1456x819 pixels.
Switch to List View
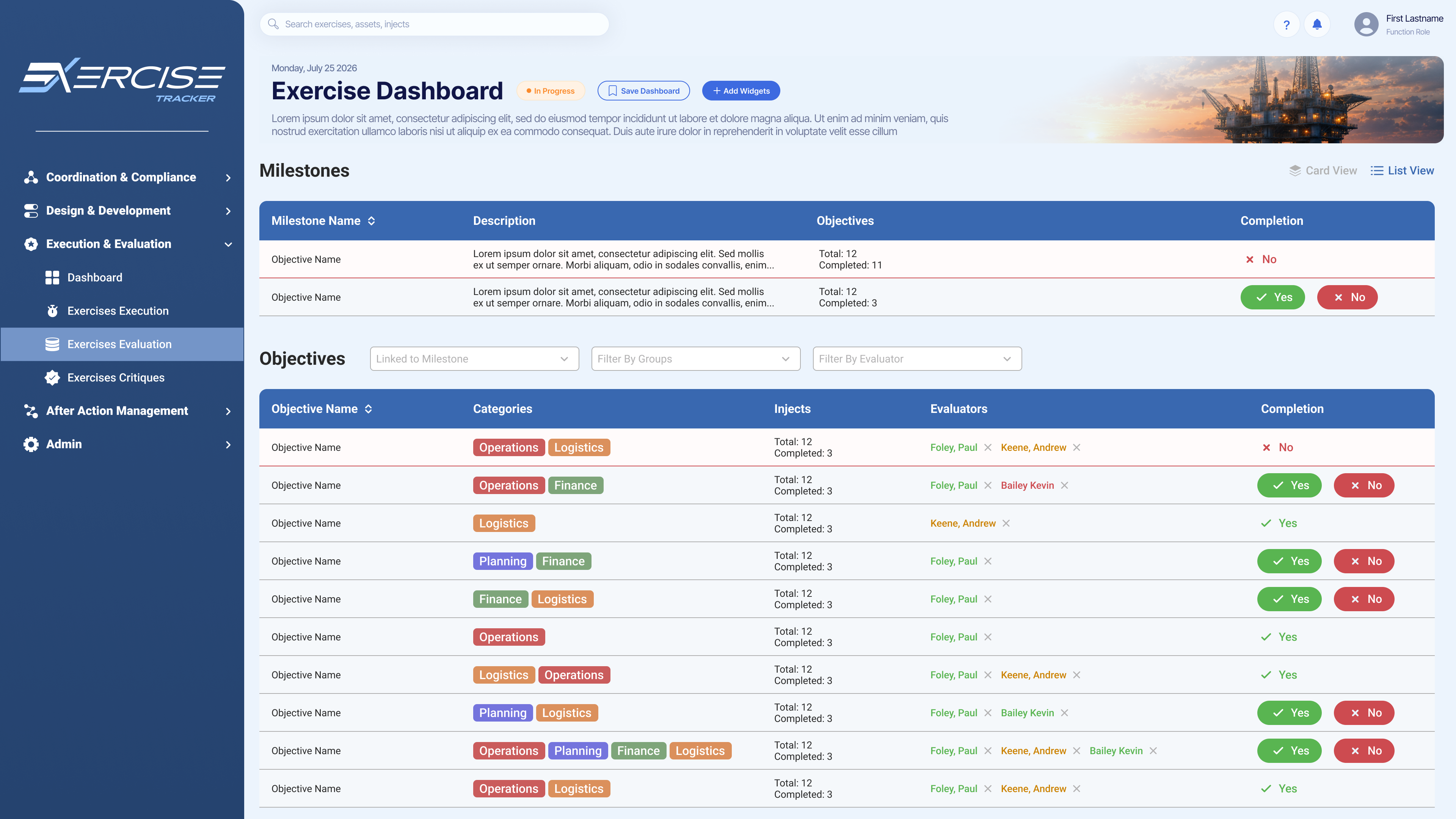pos(1402,171)
